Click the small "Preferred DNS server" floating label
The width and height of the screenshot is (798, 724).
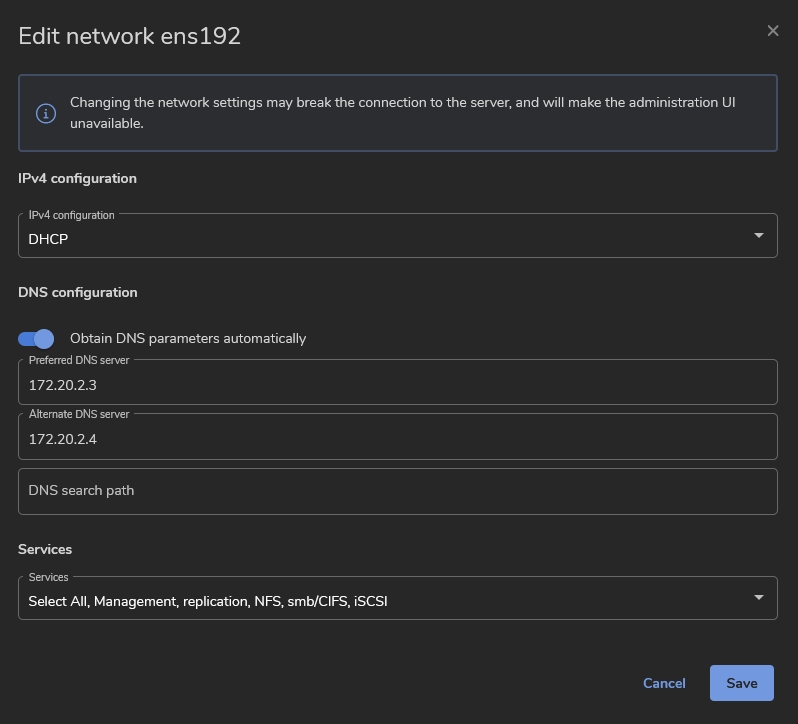[x=79, y=360]
